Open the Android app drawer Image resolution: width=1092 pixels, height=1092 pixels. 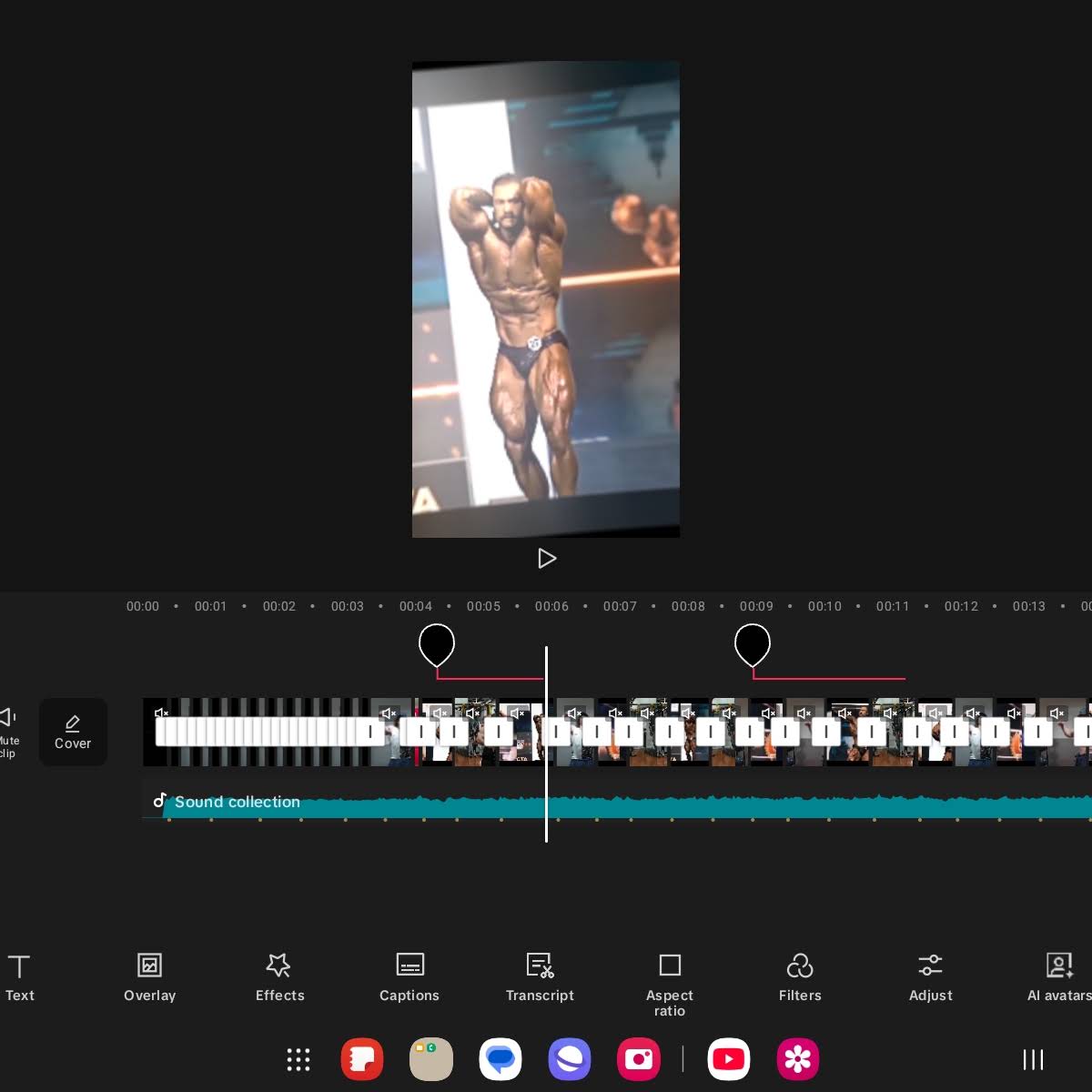click(x=298, y=1059)
